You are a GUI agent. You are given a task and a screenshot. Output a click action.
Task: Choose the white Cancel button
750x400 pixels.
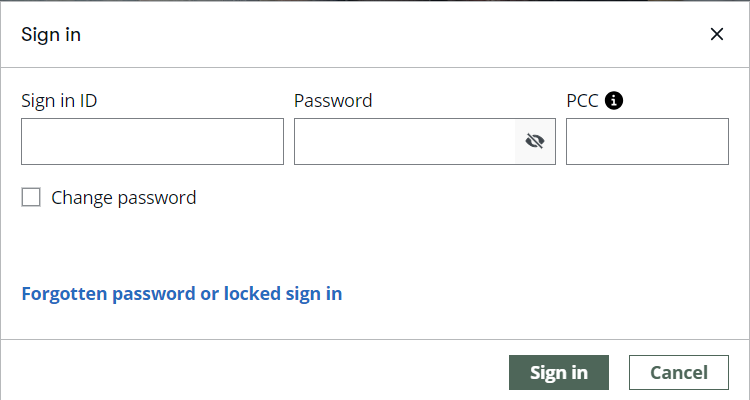[x=679, y=372]
